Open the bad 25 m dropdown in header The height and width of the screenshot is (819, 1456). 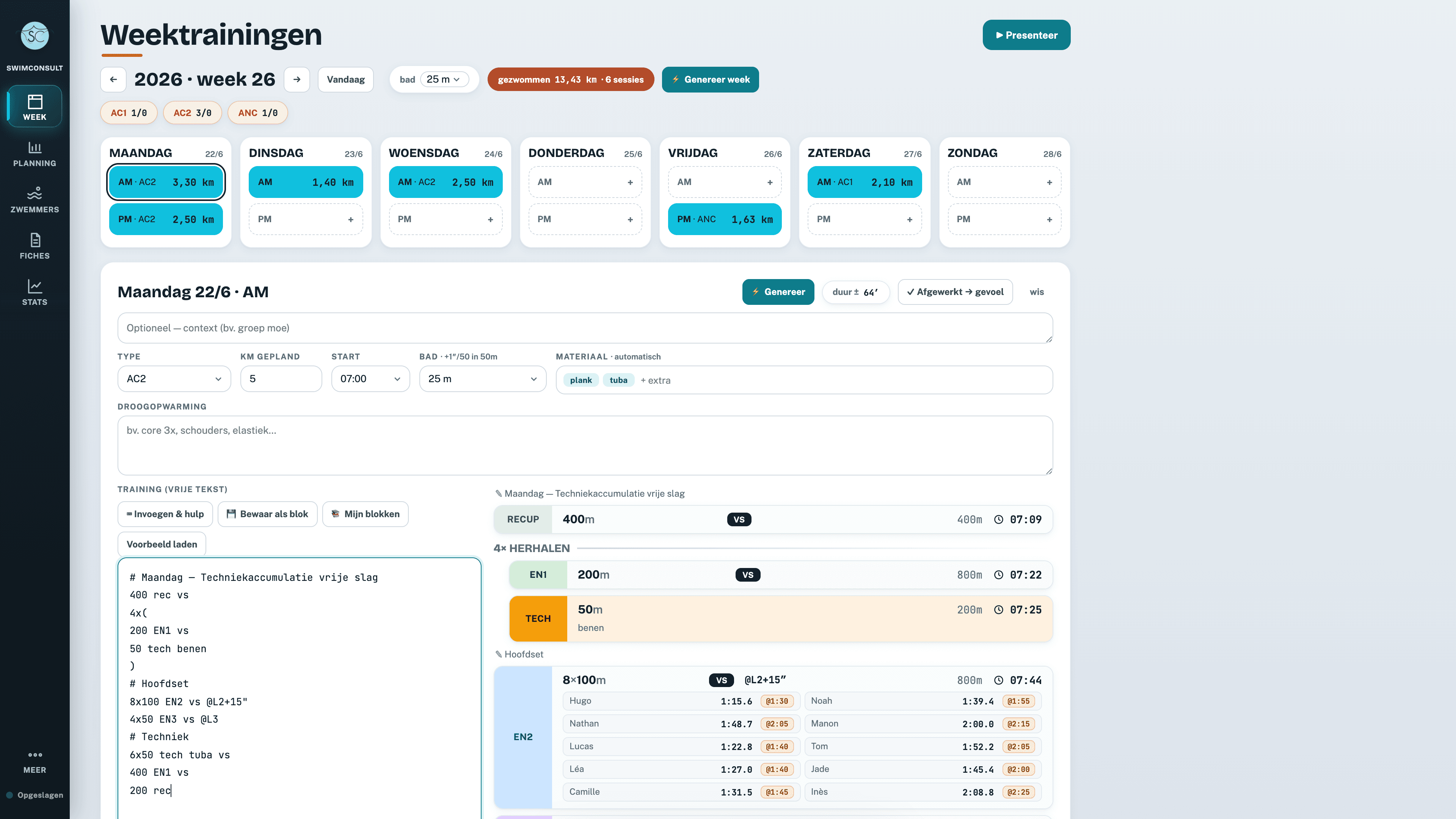point(444,80)
